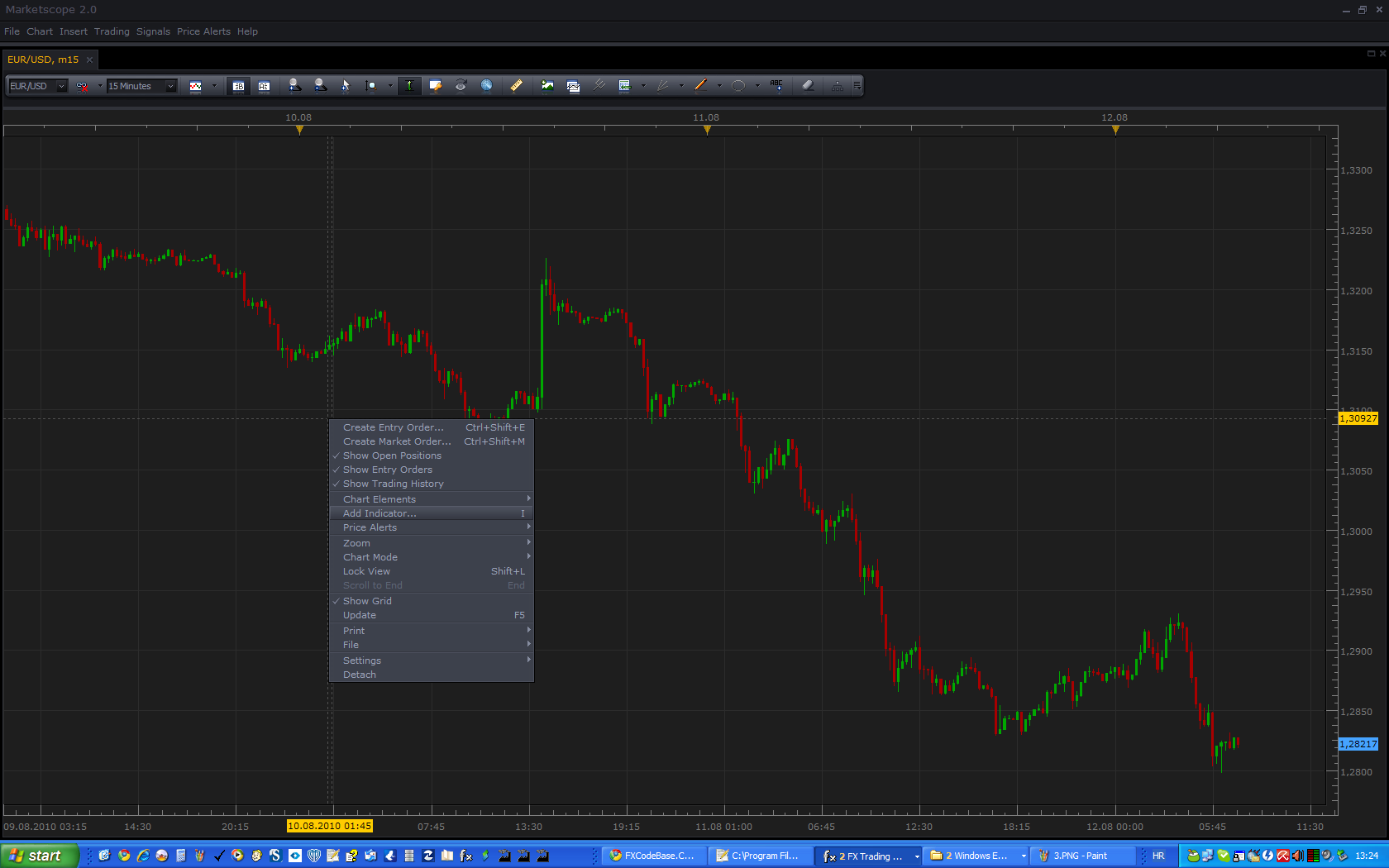This screenshot has width=1389, height=868.
Task: Close the EUR/USD, m15 tab
Action: 89,60
